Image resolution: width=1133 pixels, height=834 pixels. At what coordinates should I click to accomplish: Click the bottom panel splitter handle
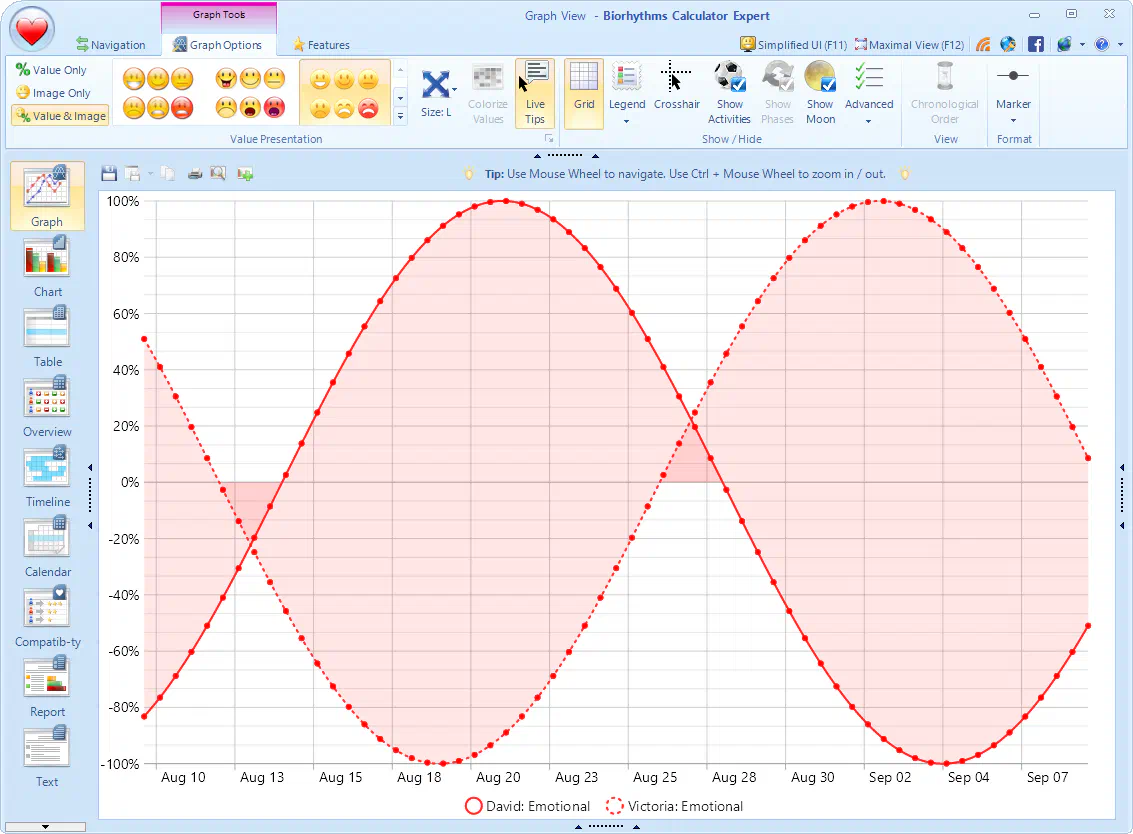[x=606, y=825]
